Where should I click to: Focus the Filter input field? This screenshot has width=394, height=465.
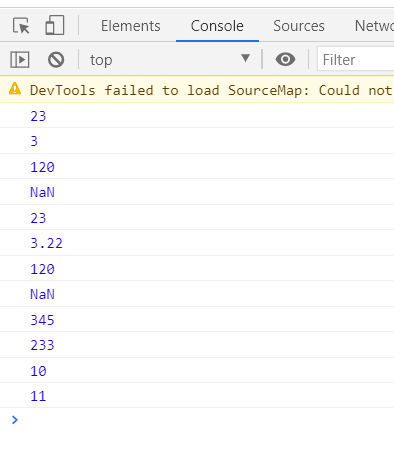(356, 59)
